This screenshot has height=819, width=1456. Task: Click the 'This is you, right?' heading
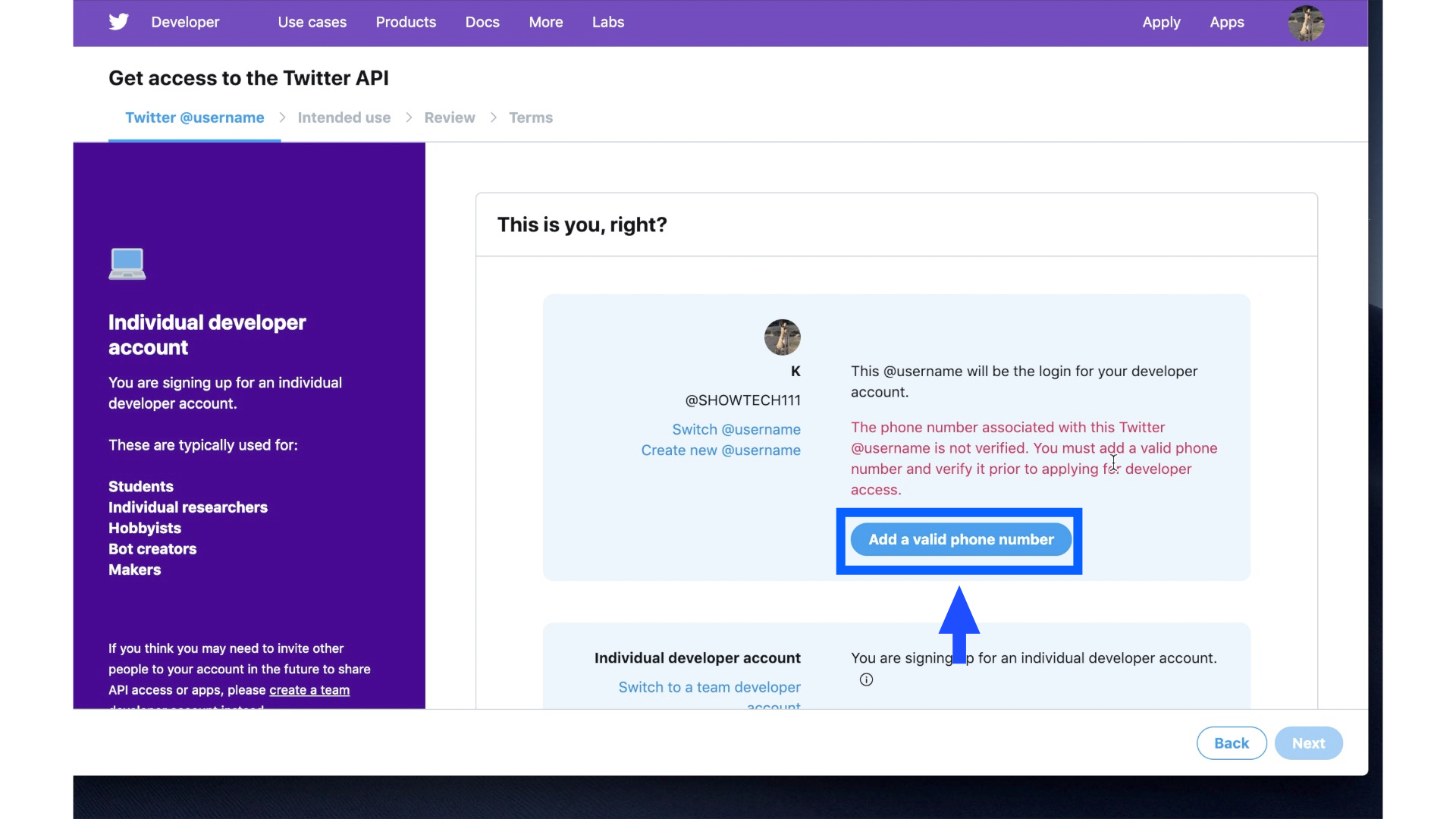click(582, 224)
